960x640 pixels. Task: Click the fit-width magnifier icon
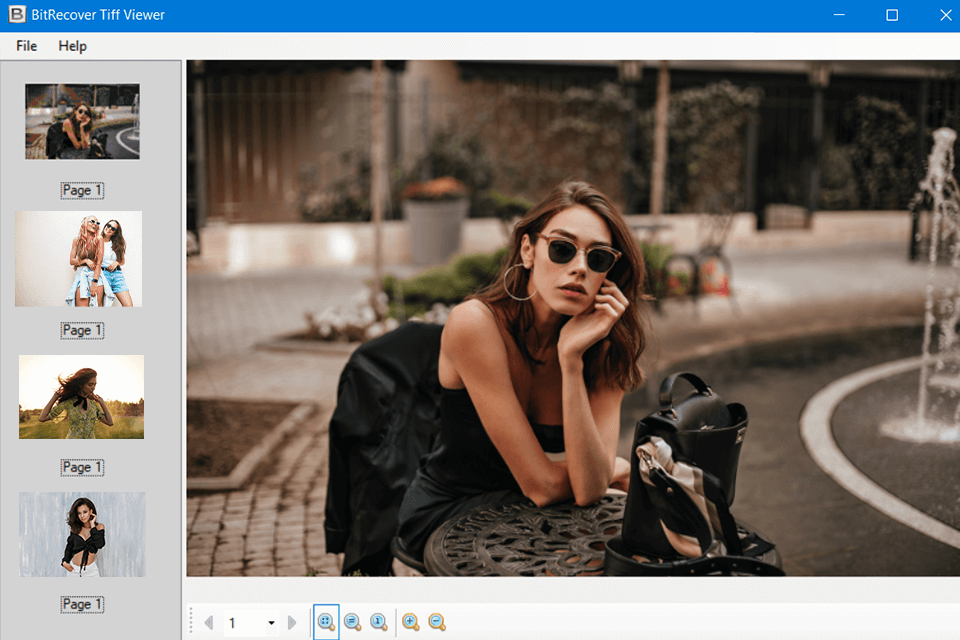[x=352, y=622]
